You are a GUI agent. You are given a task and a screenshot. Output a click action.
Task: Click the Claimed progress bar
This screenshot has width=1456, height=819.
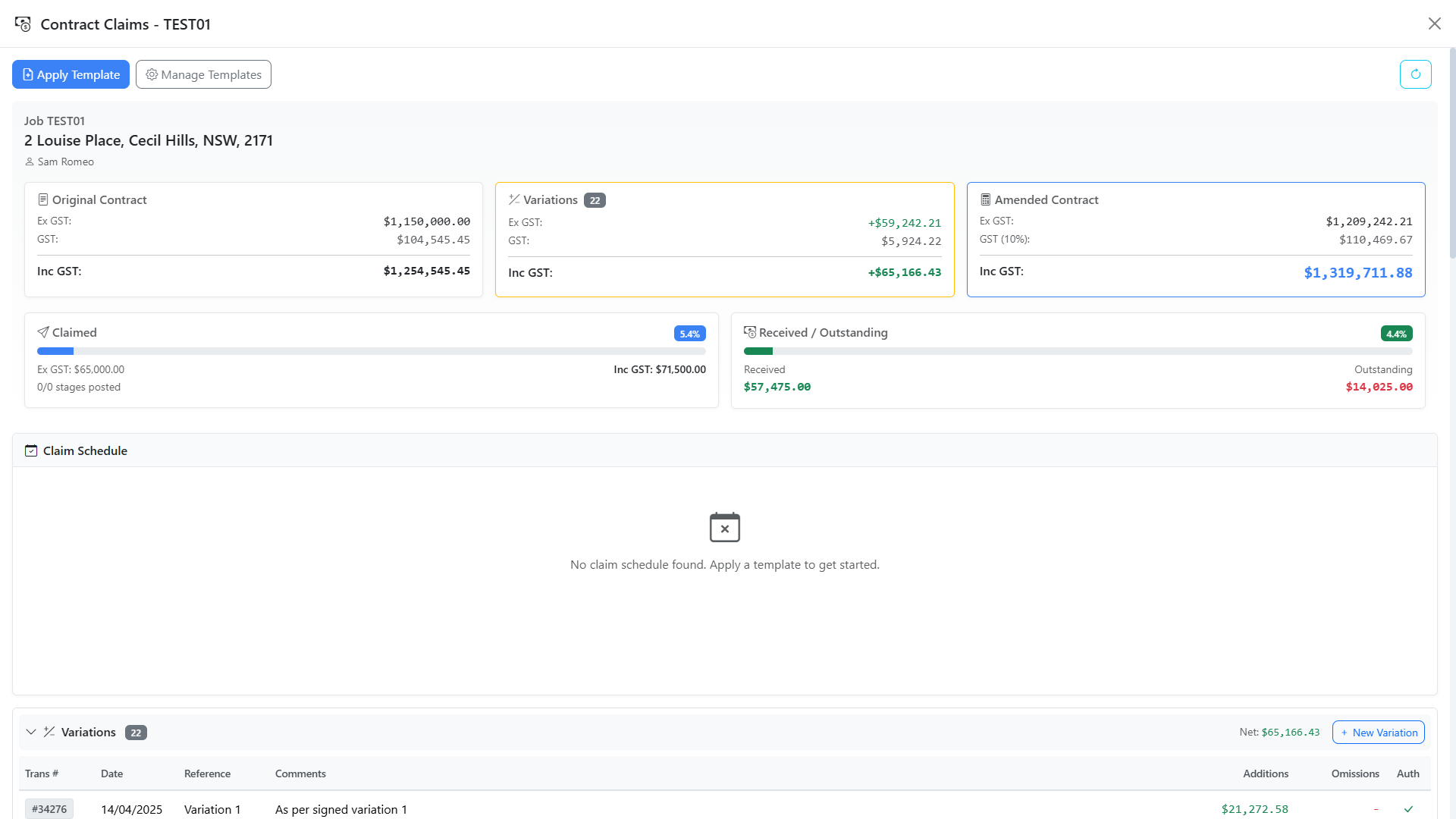click(x=370, y=351)
